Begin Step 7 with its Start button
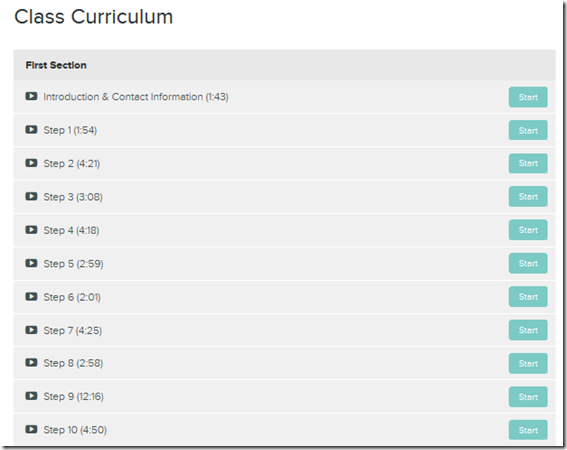This screenshot has width=567, height=450. (x=528, y=330)
